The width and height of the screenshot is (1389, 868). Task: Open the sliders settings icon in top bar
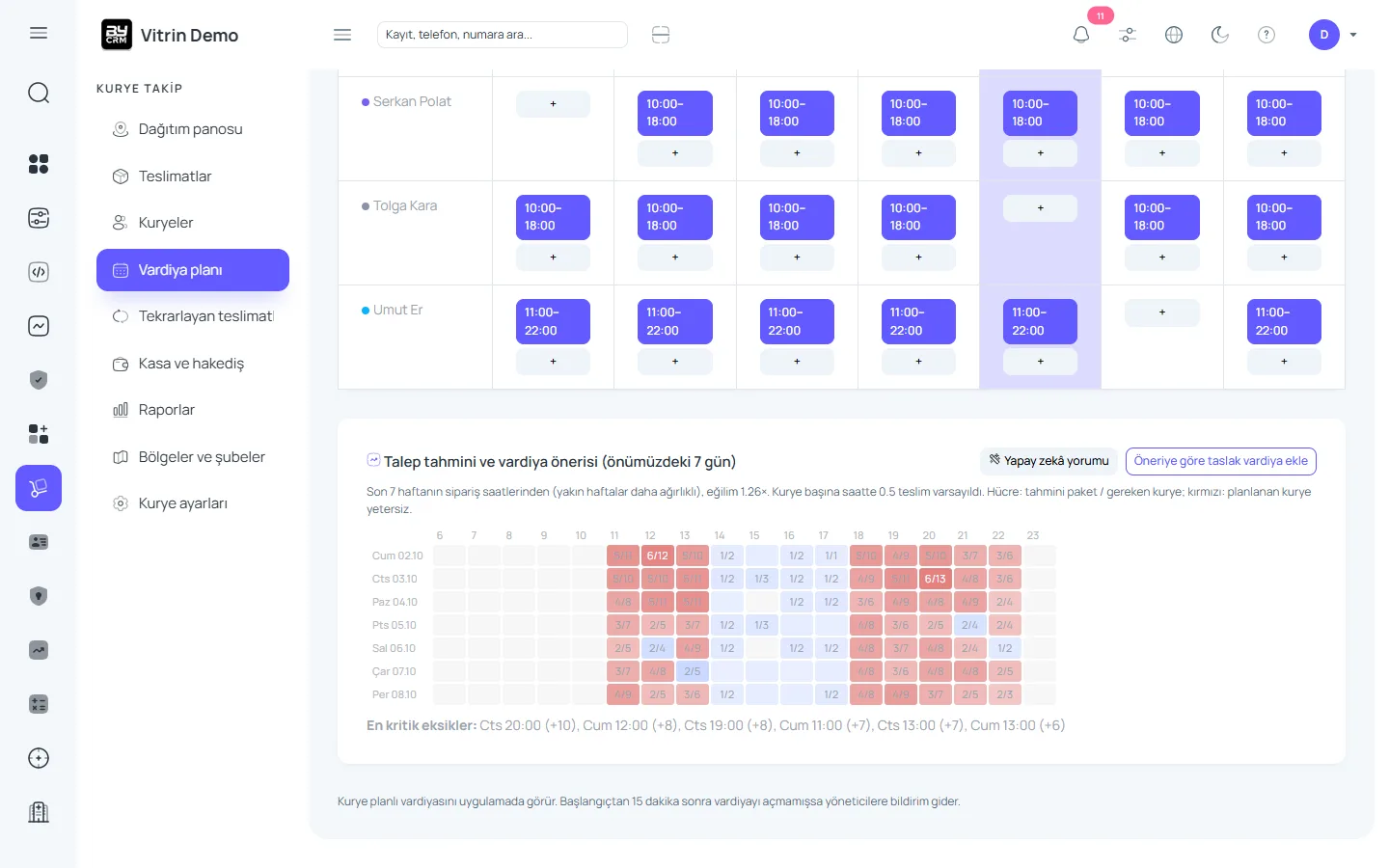pyautogui.click(x=1128, y=35)
